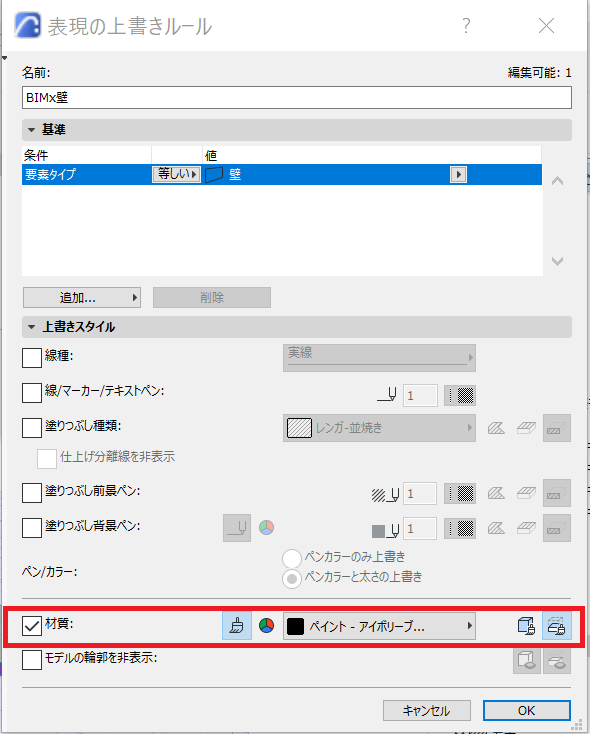Enable the 線種 checkbox
The height and width of the screenshot is (734, 590).
(x=32, y=358)
